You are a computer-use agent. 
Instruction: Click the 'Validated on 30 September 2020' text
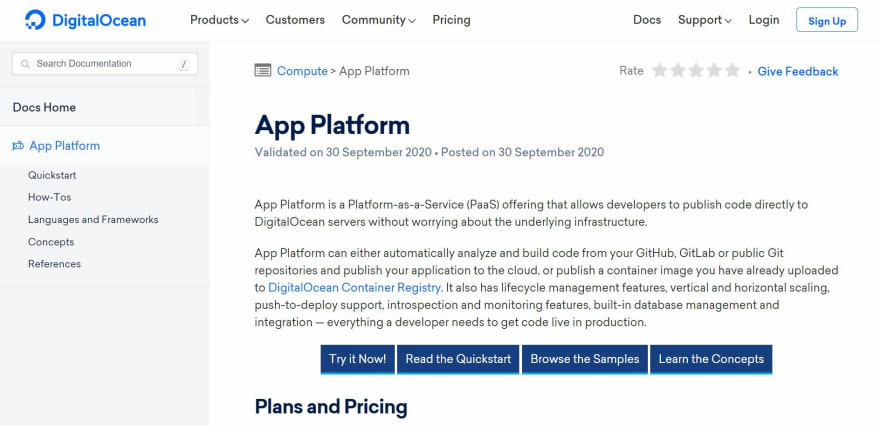pyautogui.click(x=343, y=152)
